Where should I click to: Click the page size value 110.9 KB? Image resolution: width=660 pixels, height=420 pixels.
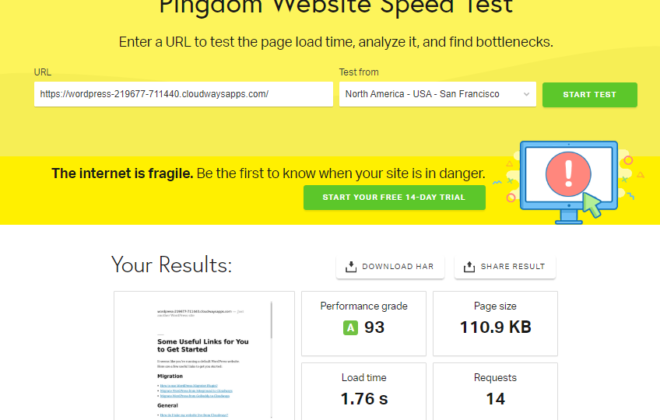[495, 327]
